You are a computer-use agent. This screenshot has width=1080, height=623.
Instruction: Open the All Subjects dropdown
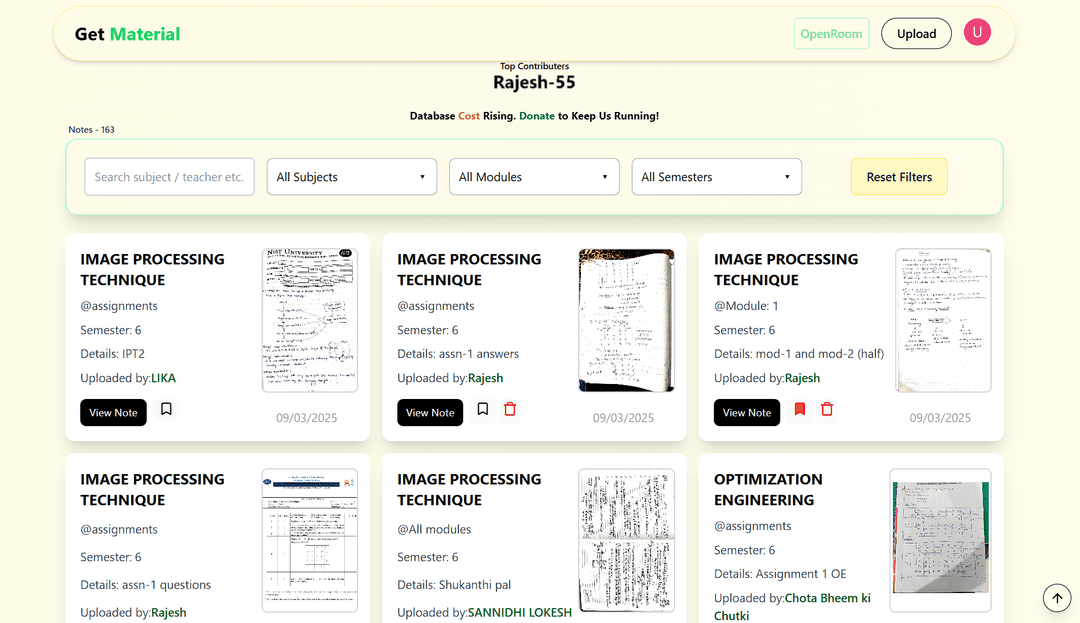point(351,176)
